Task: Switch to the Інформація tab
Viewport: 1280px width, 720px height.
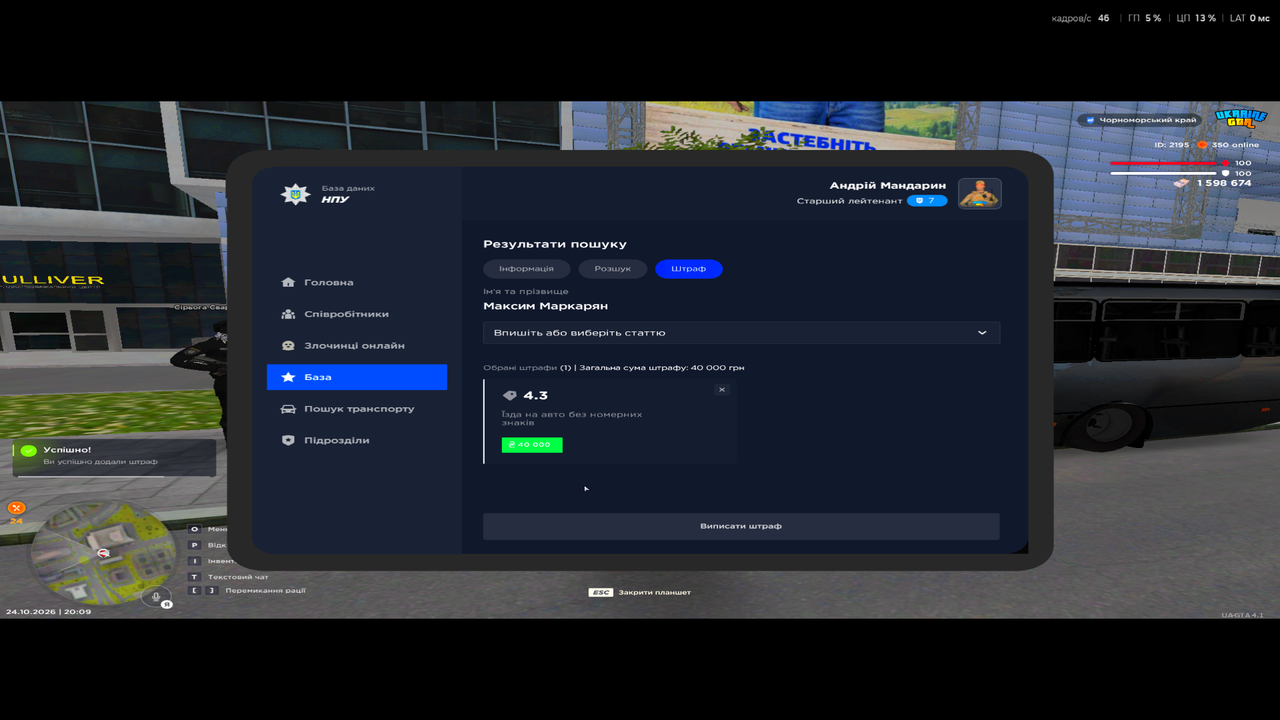Action: [x=527, y=269]
